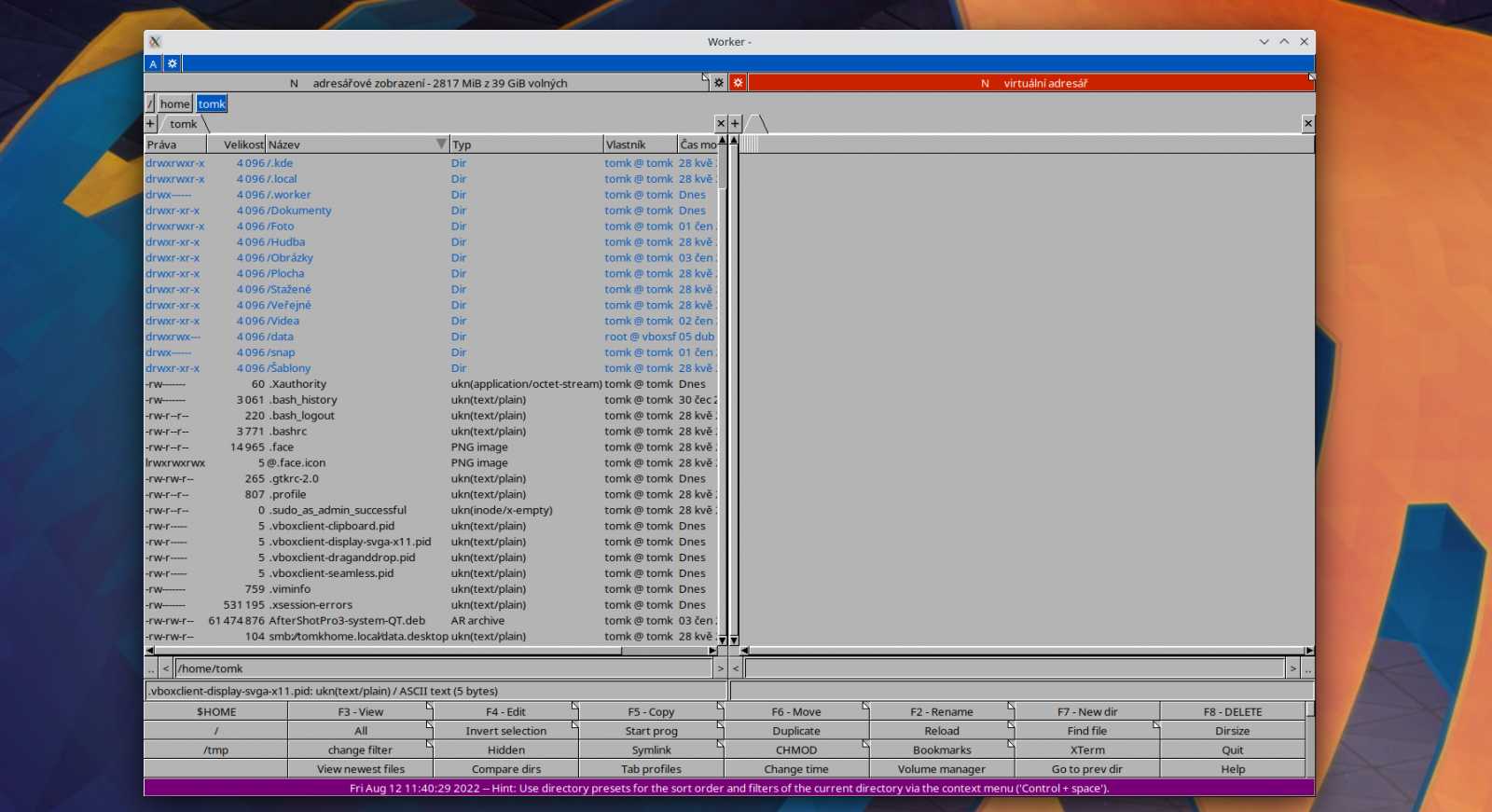Click 'tomk' breadcrumb path segment
Screen dimensions: 1492x812
click(x=212, y=103)
